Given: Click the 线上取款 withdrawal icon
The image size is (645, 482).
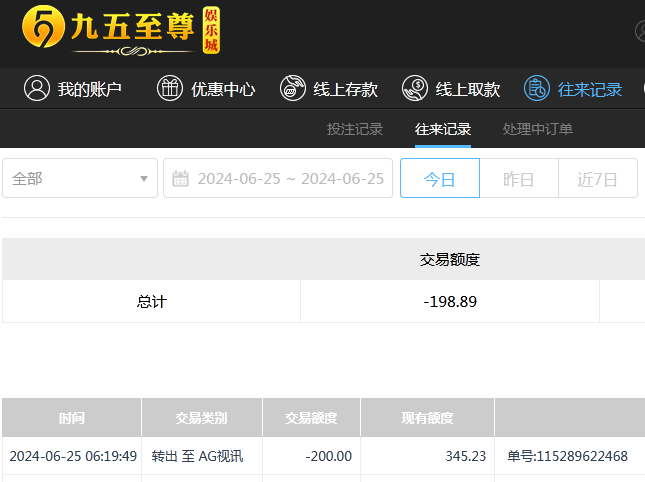Looking at the screenshot, I should (415, 88).
